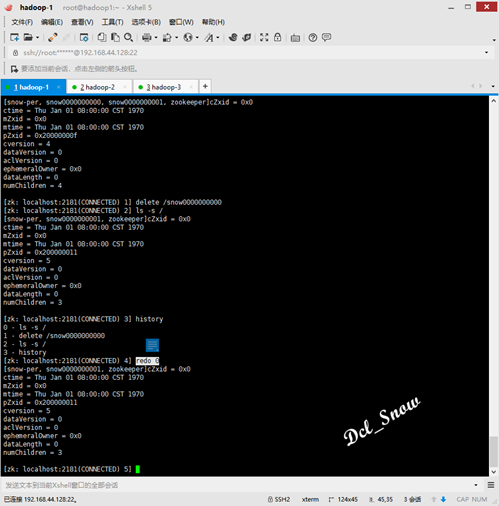Viewport: 499px width, 506px height.
Task: Click the Open Session folder icon
Action: tap(28, 37)
